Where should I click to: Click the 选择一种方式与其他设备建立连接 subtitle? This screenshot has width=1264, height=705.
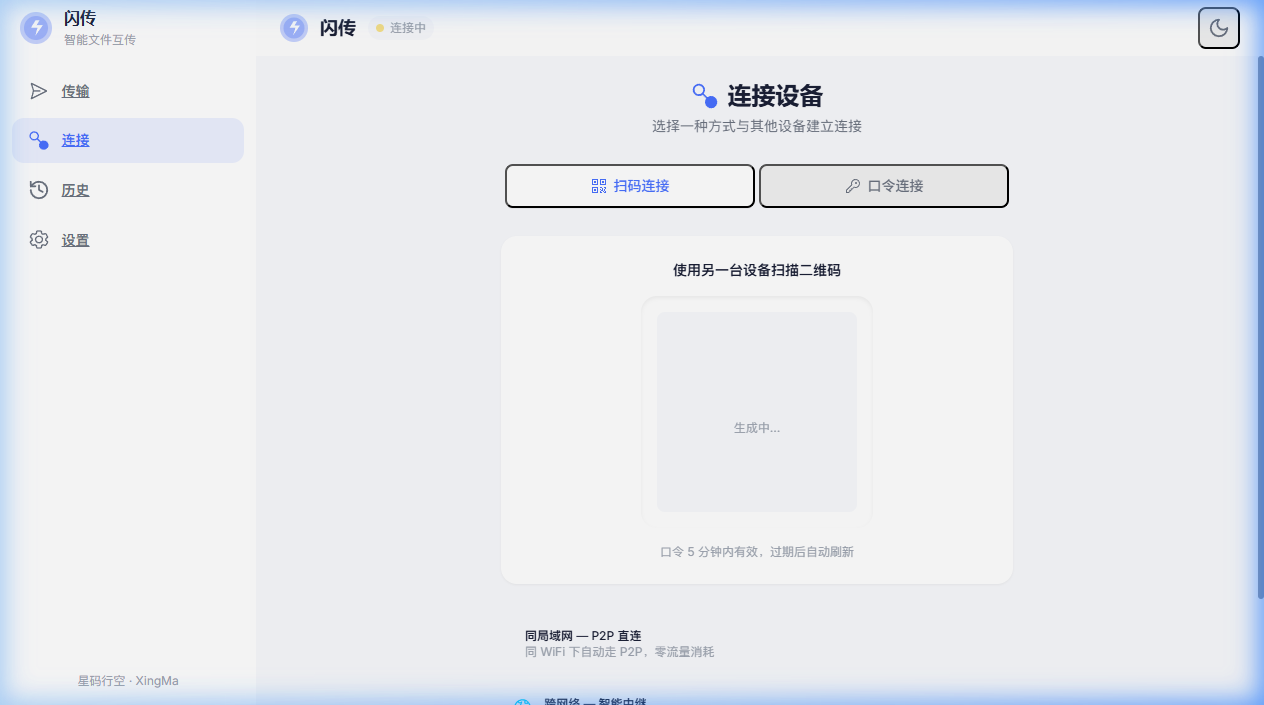tap(757, 127)
